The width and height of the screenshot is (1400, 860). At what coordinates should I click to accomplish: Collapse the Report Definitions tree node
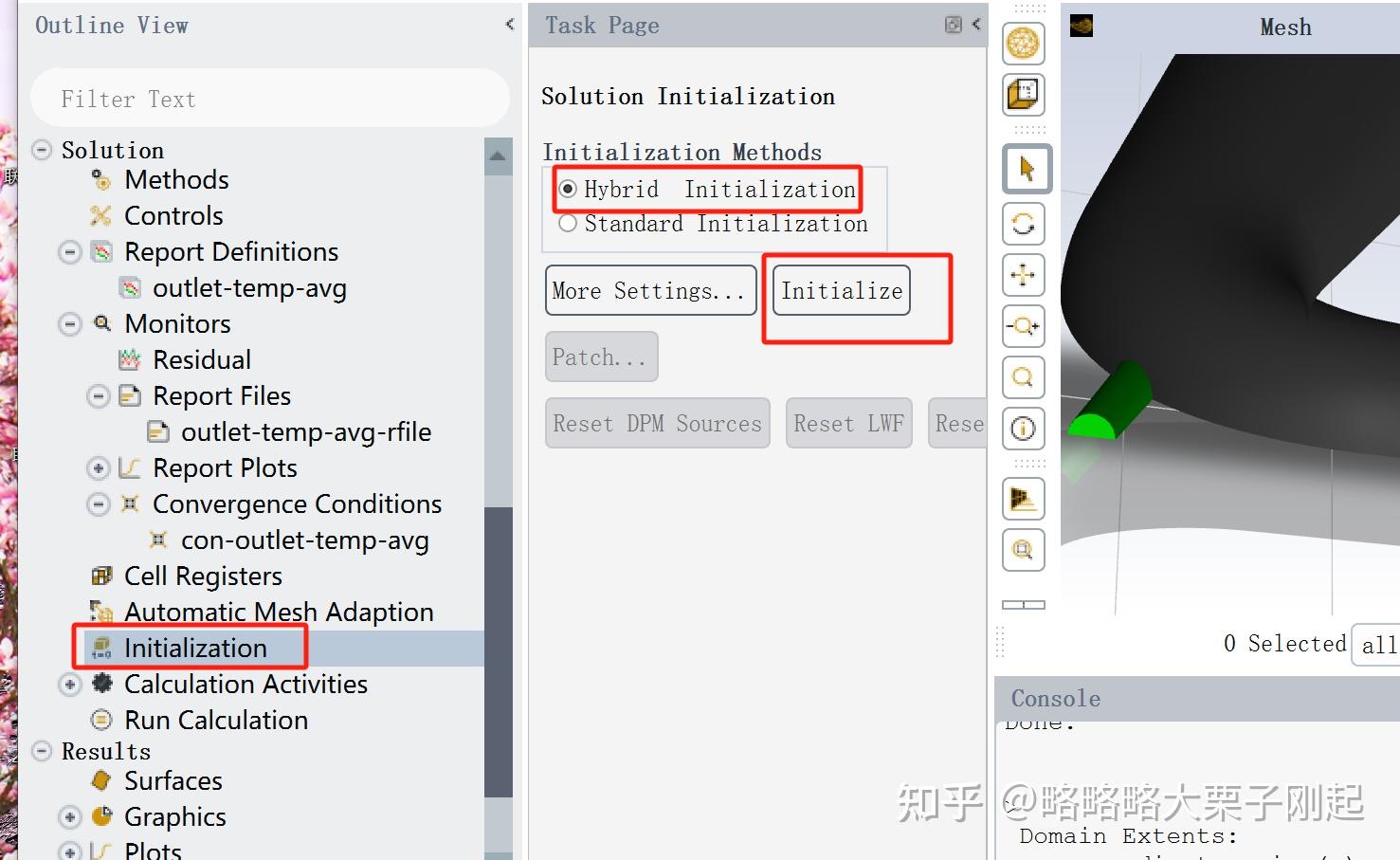(x=70, y=252)
